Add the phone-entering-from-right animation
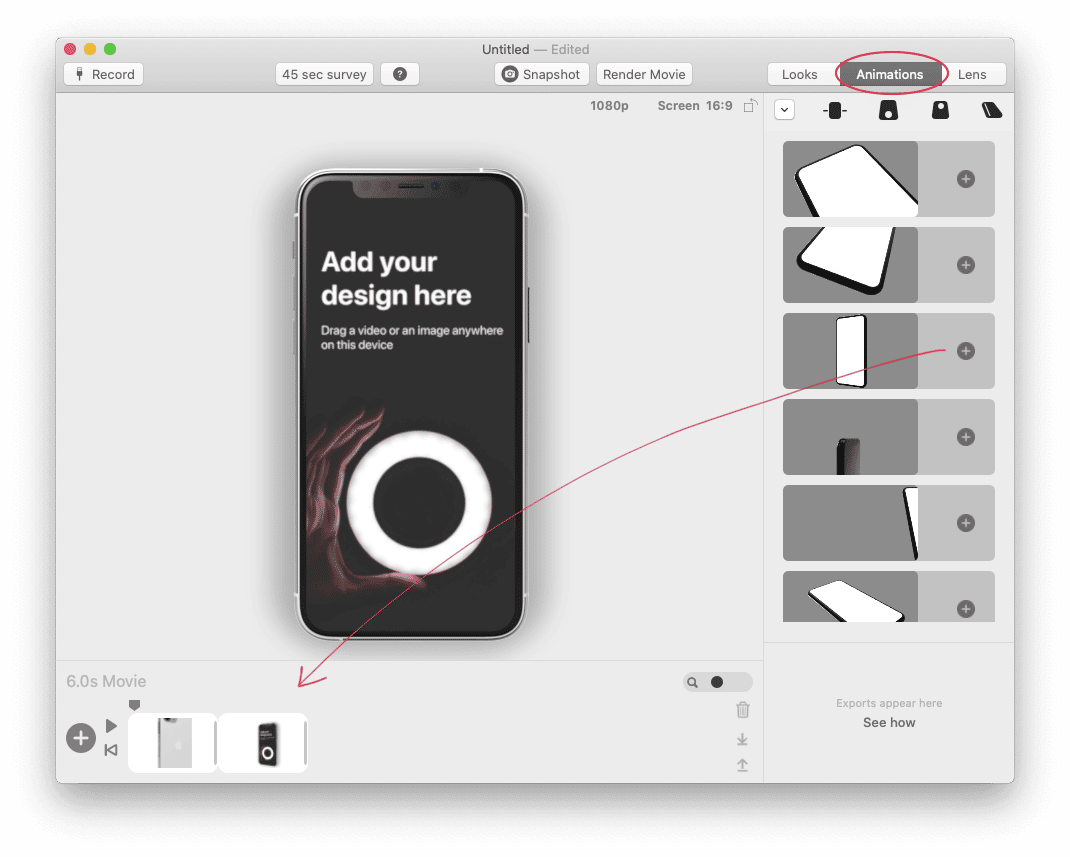 point(966,523)
